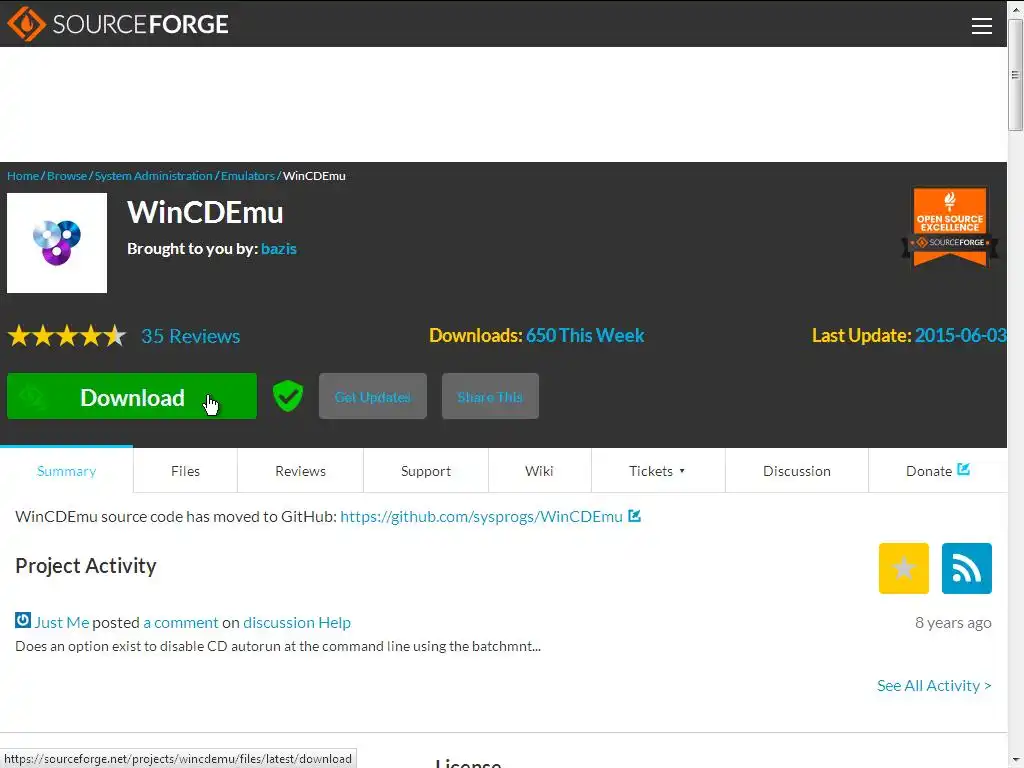Click the Share This button
The width and height of the screenshot is (1024, 768).
(490, 396)
